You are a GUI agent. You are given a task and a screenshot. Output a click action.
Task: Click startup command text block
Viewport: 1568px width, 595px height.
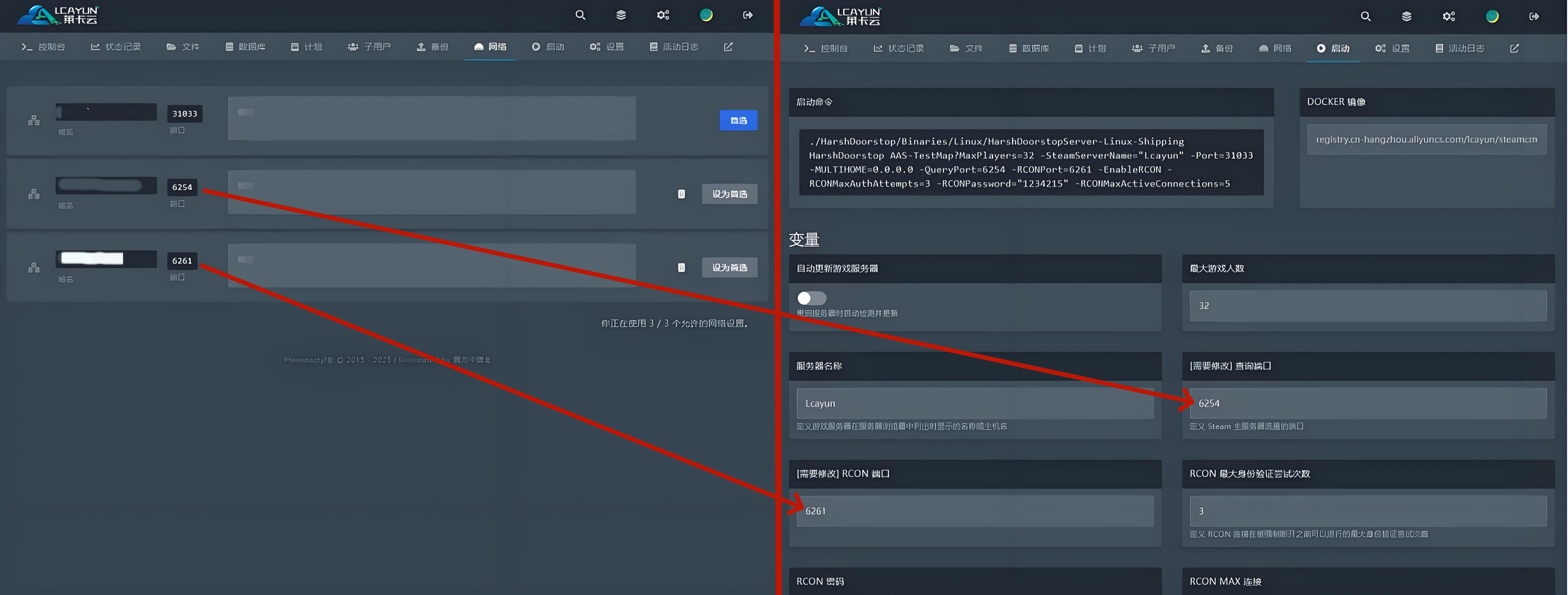click(x=1031, y=162)
